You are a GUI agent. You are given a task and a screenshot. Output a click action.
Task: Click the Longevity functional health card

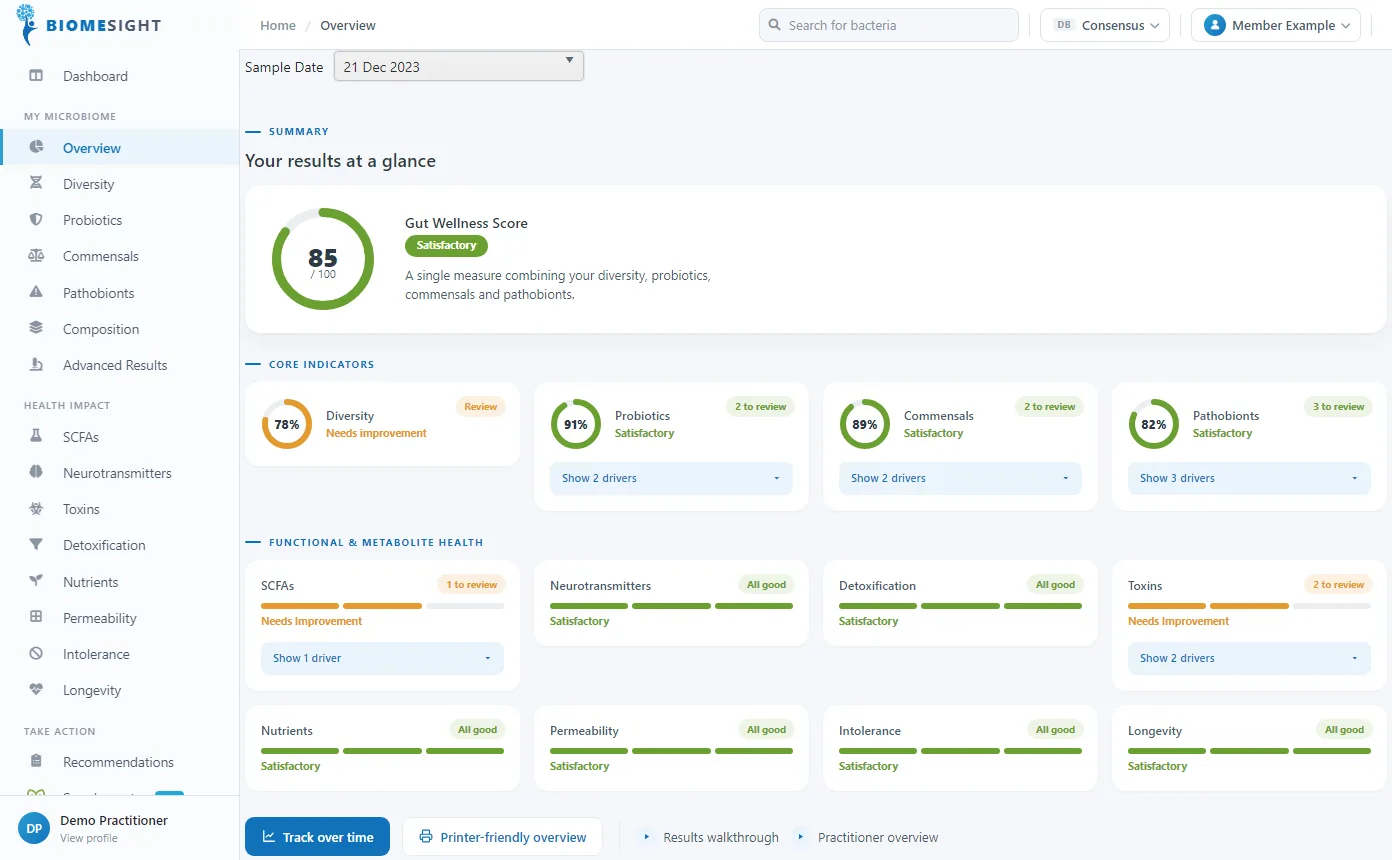[1249, 748]
